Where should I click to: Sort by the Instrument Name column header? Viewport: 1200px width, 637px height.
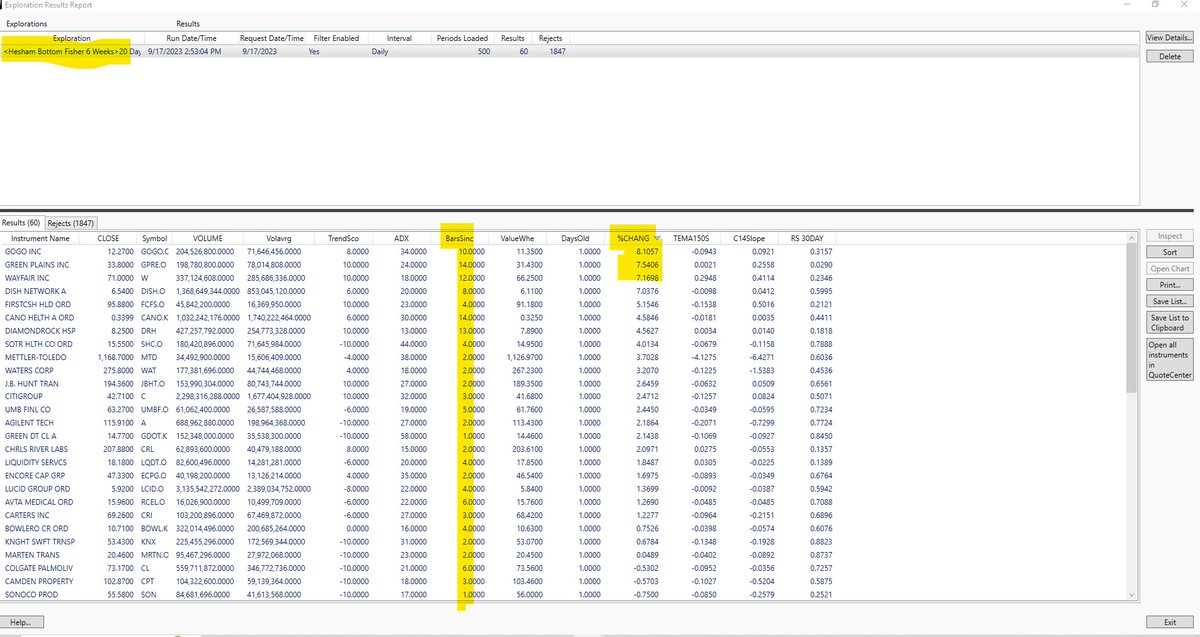[x=41, y=238]
